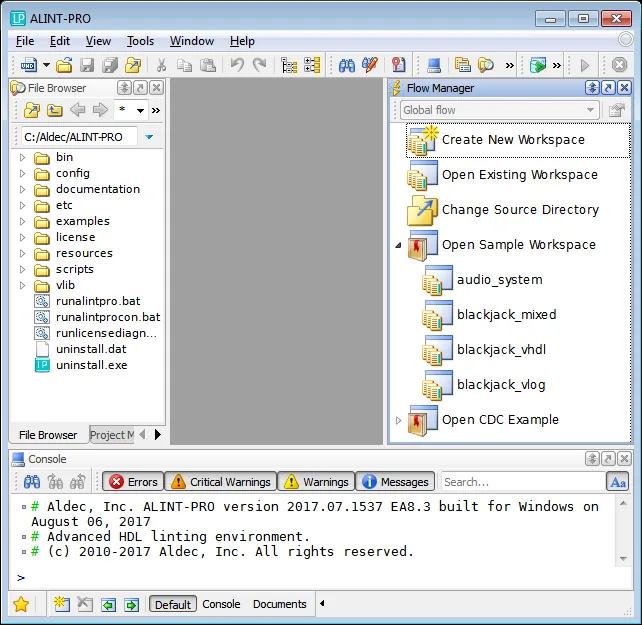Expand the examples folder

(x=23, y=222)
